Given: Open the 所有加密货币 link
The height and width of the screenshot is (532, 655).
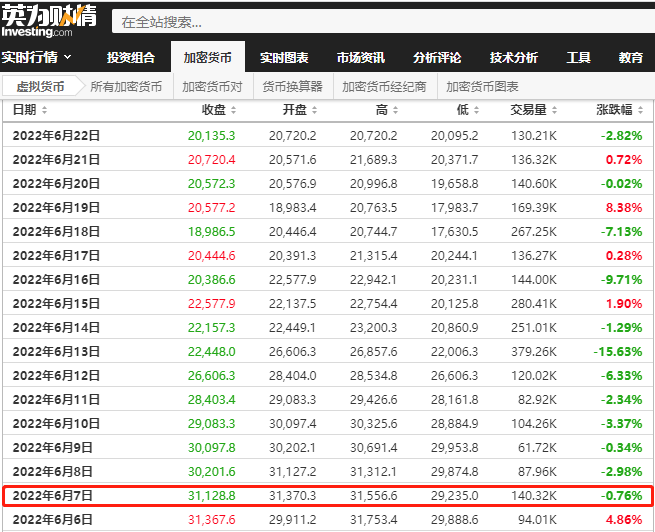Looking at the screenshot, I should pos(126,86).
